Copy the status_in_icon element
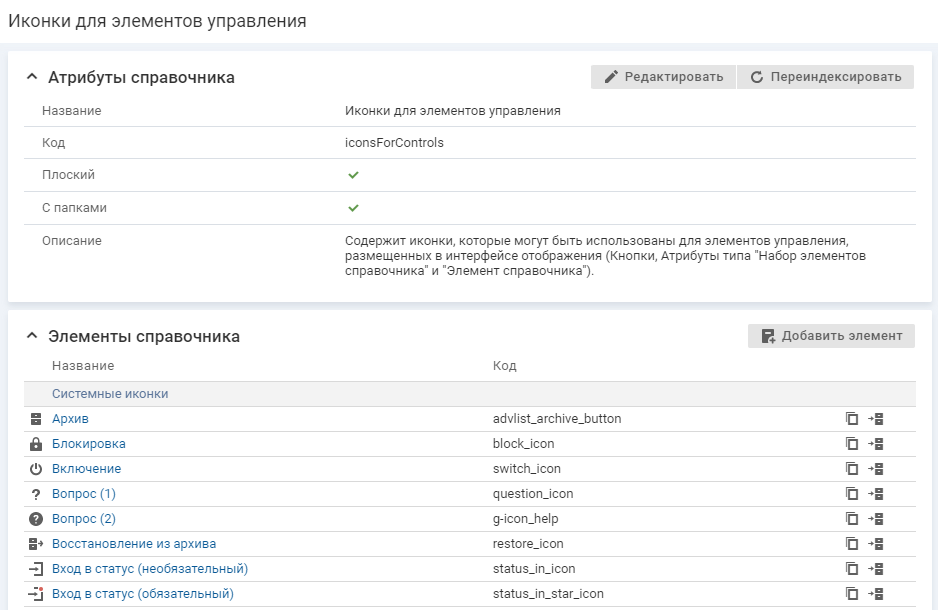Screen dimensions: 938x610 (852, 569)
